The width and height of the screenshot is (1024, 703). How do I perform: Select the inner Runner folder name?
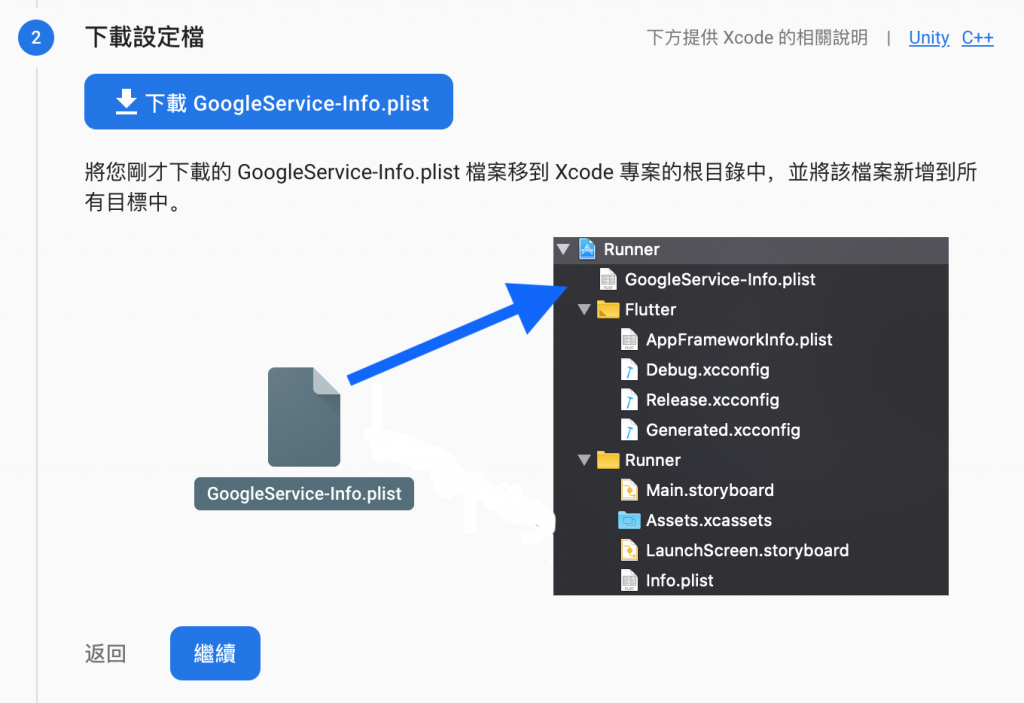click(652, 460)
